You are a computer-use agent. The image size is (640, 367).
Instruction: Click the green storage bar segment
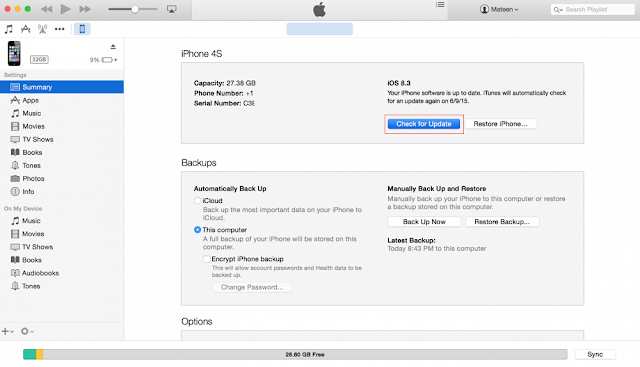pos(29,354)
